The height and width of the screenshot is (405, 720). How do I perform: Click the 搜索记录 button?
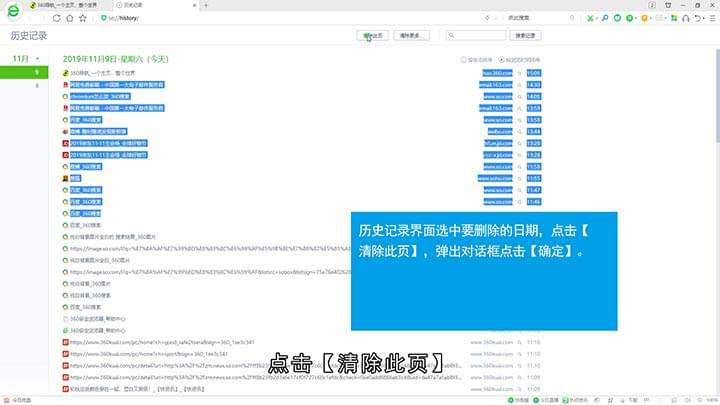pyautogui.click(x=525, y=35)
